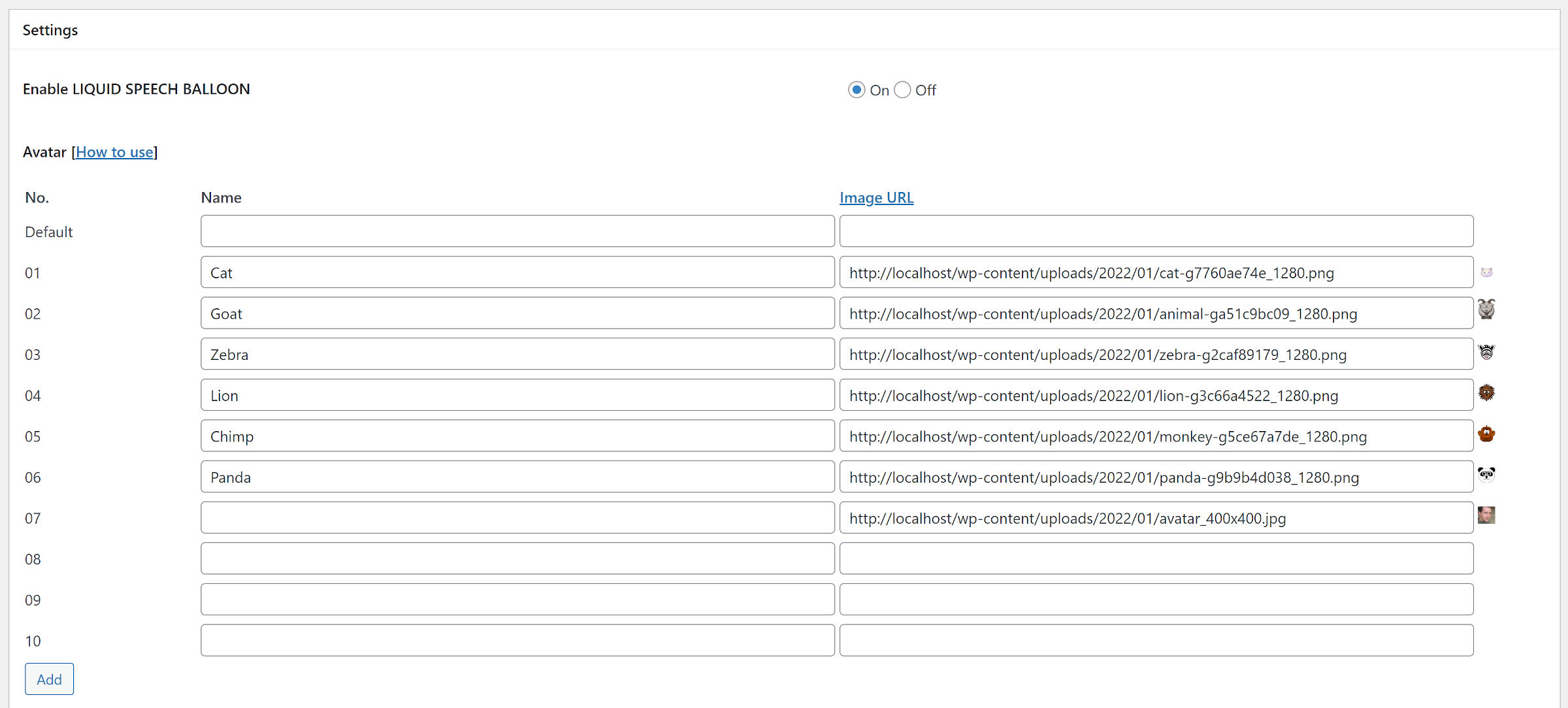The image size is (1568, 708).
Task: Click the cat avatar preview icon
Action: (x=1487, y=272)
